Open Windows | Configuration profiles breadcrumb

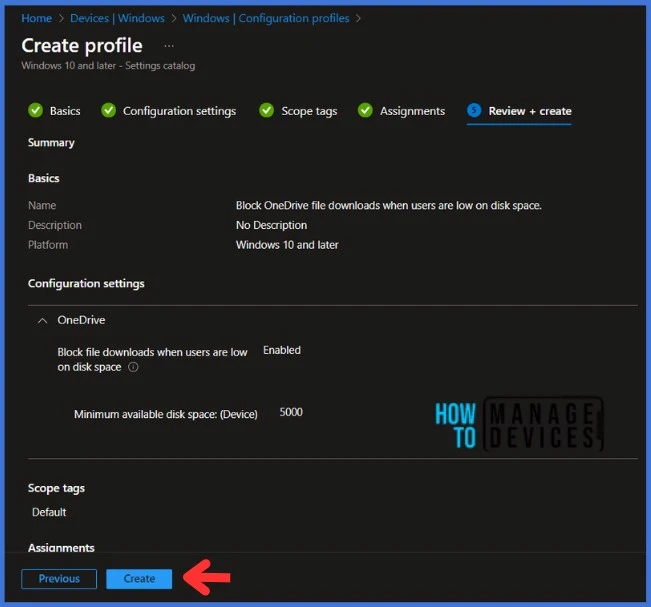point(266,18)
